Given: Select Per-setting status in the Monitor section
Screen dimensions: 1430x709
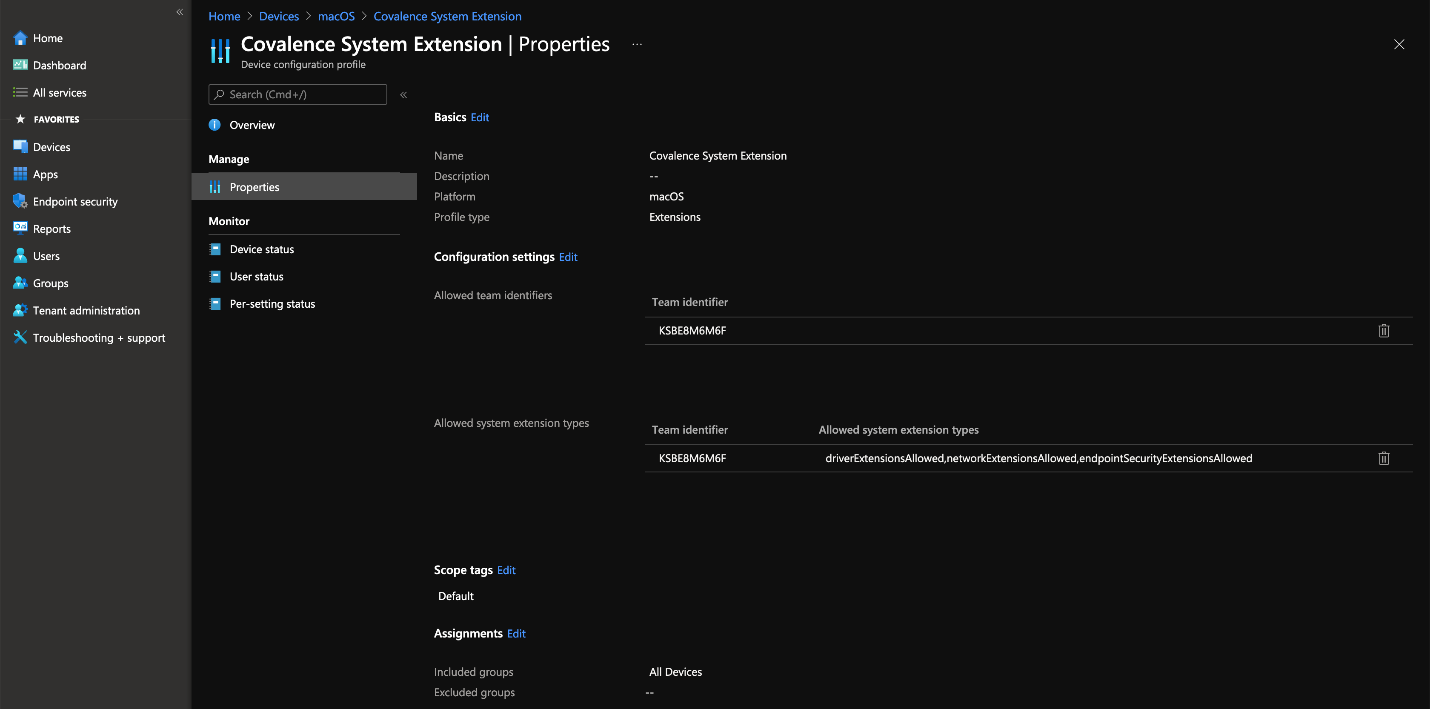Looking at the screenshot, I should tap(272, 303).
